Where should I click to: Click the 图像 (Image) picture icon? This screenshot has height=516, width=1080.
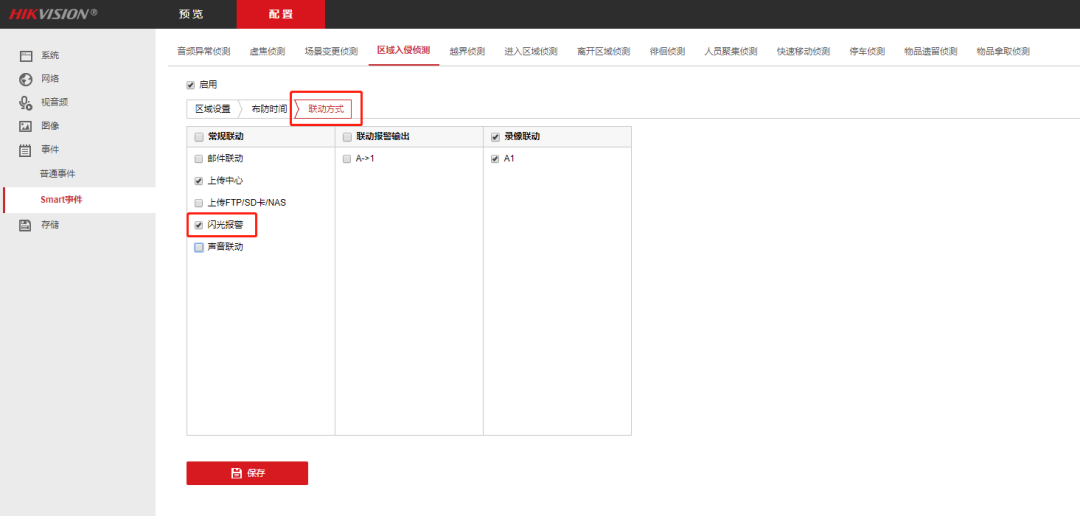point(27,126)
